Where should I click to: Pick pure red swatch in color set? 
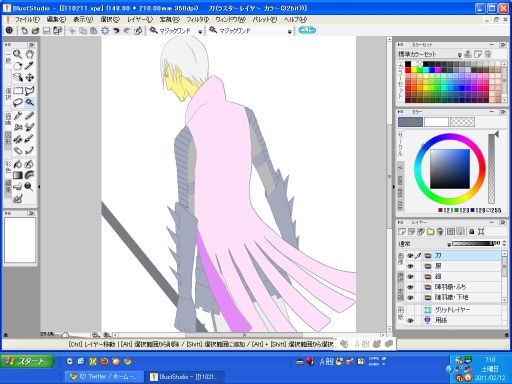click(x=408, y=70)
